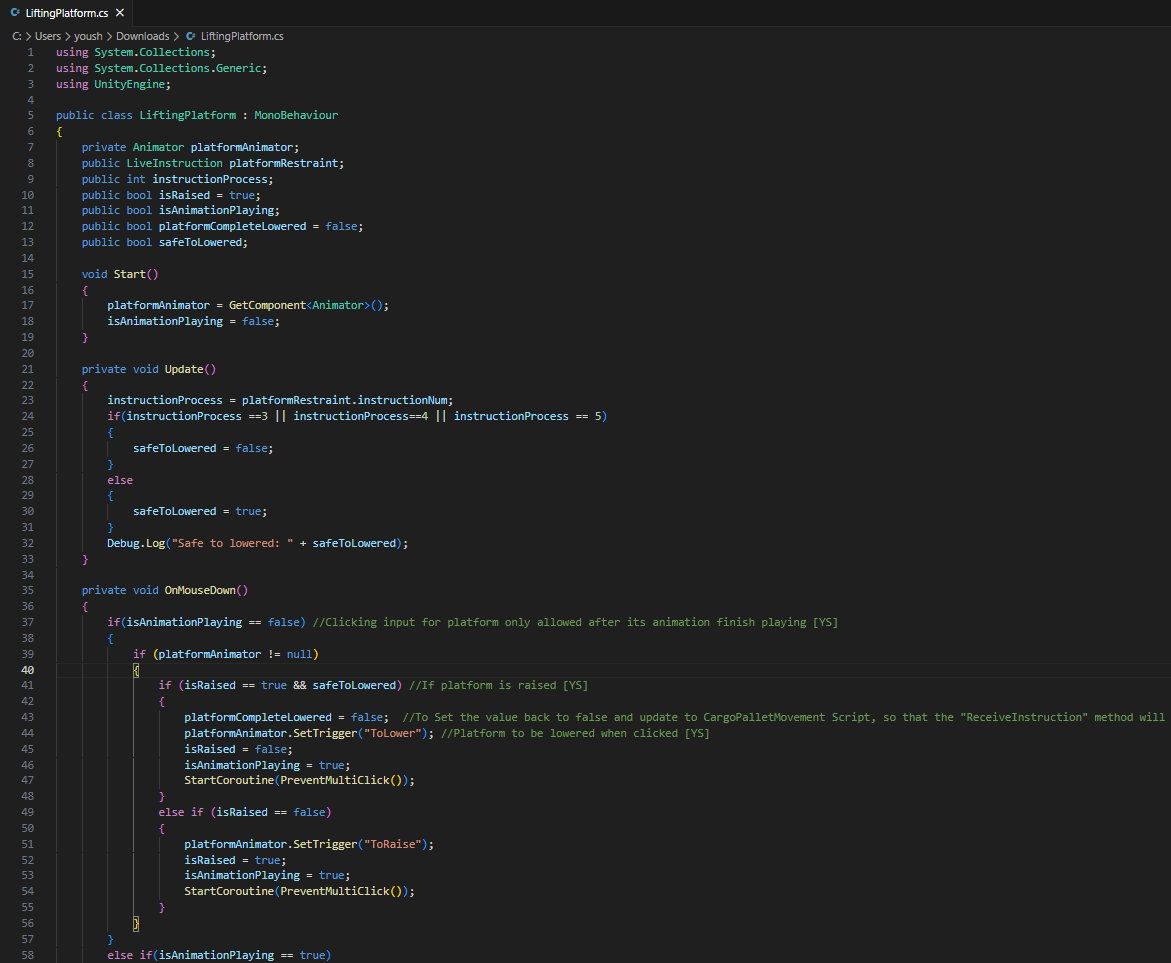1171x963 pixels.
Task: Click 'instructionProcess' in the line 9 declaration
Action: point(210,179)
